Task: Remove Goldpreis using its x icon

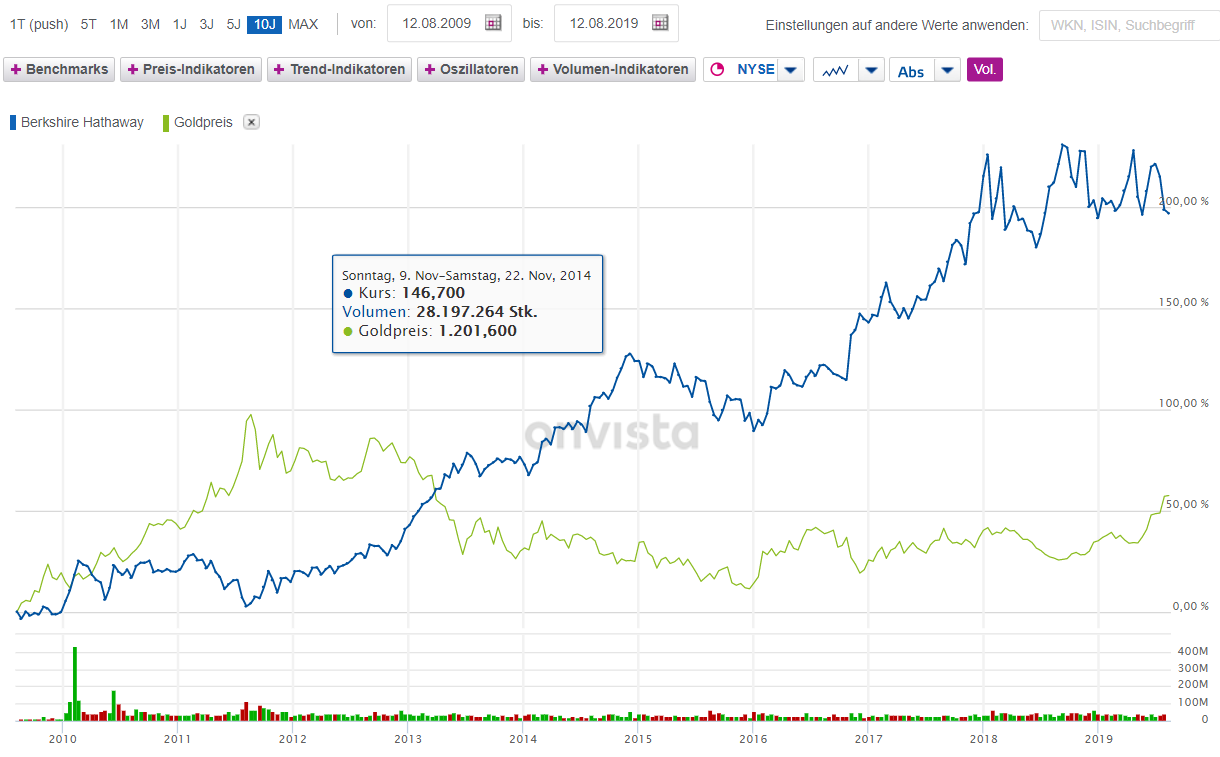Action: (252, 122)
